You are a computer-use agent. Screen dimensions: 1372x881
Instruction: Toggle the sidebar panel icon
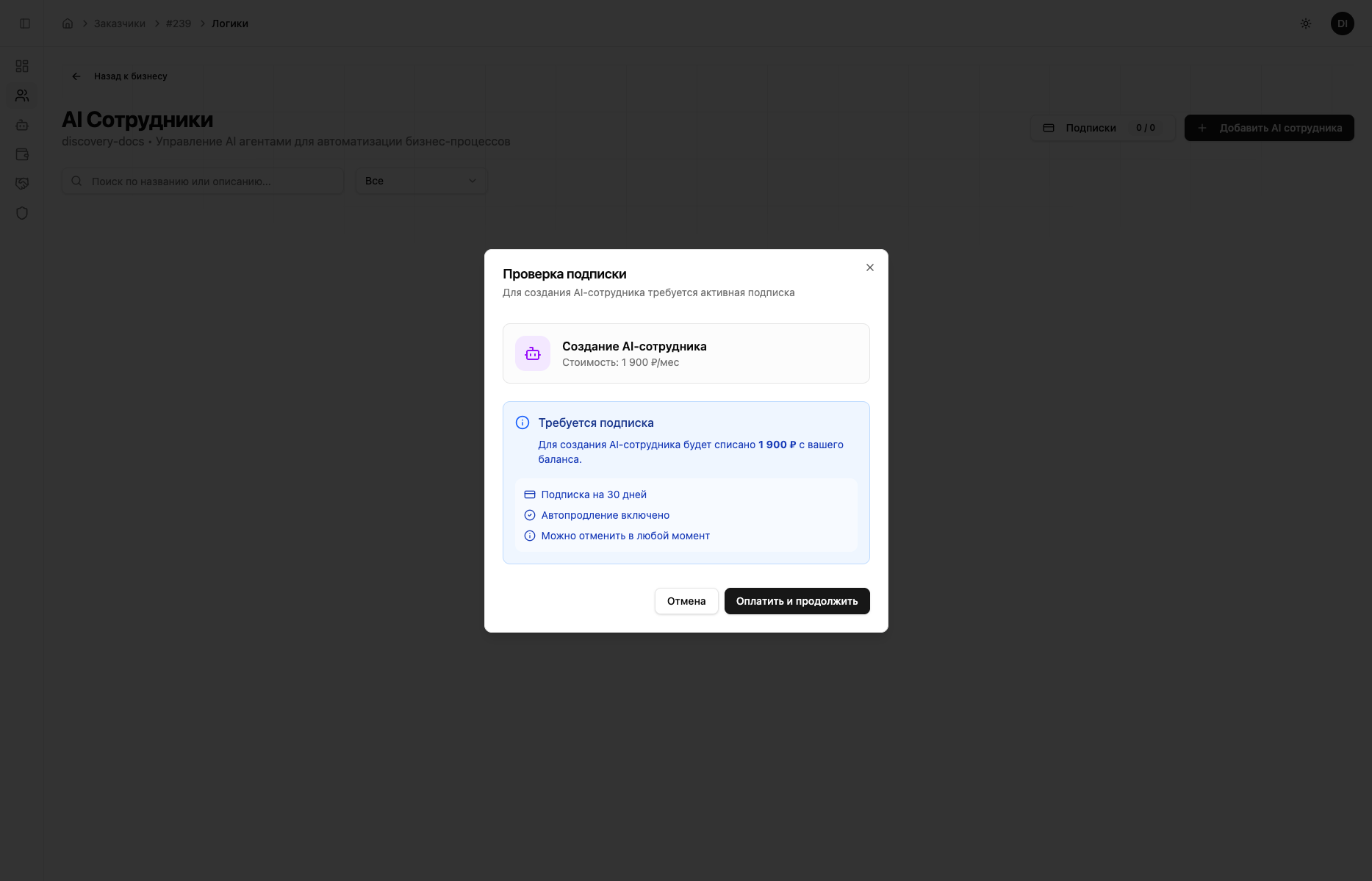tap(25, 24)
